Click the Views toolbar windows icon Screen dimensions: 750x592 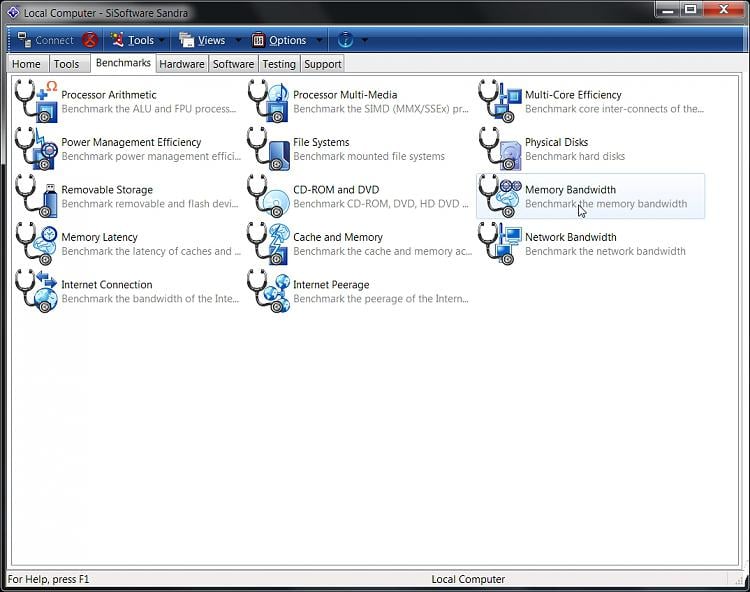point(186,40)
